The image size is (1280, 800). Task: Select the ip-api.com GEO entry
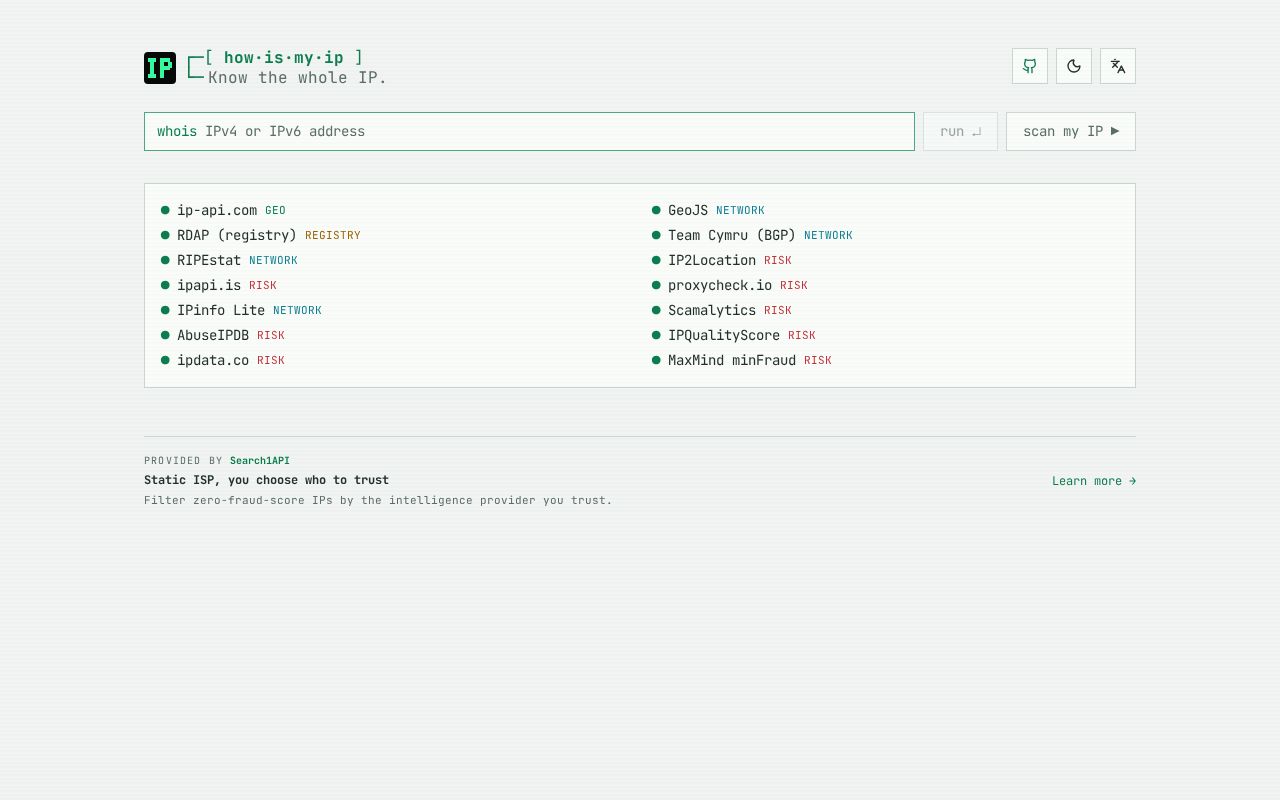click(223, 210)
